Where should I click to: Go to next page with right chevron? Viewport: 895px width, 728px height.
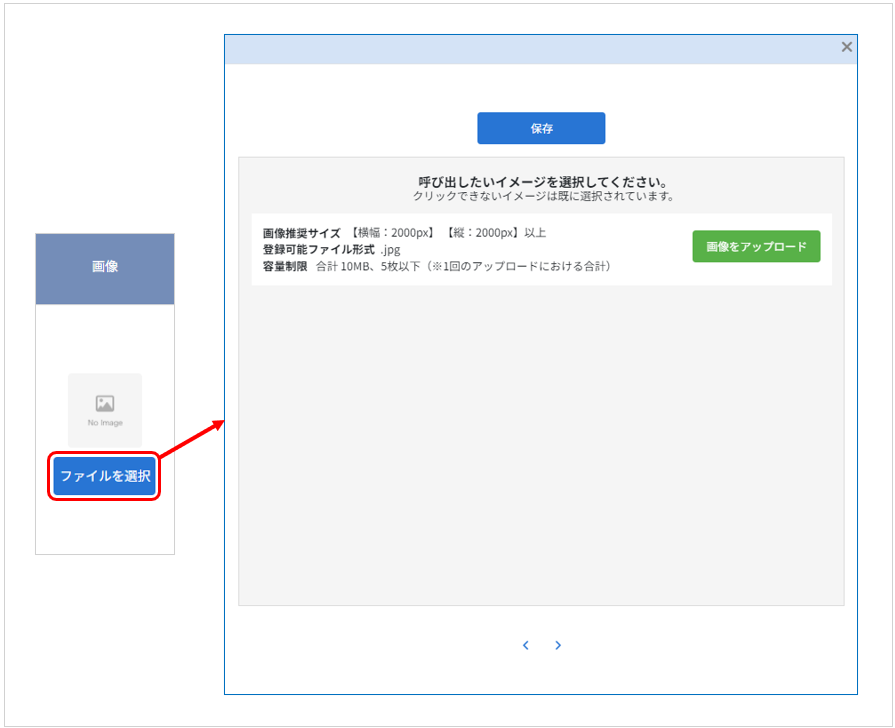(558, 645)
